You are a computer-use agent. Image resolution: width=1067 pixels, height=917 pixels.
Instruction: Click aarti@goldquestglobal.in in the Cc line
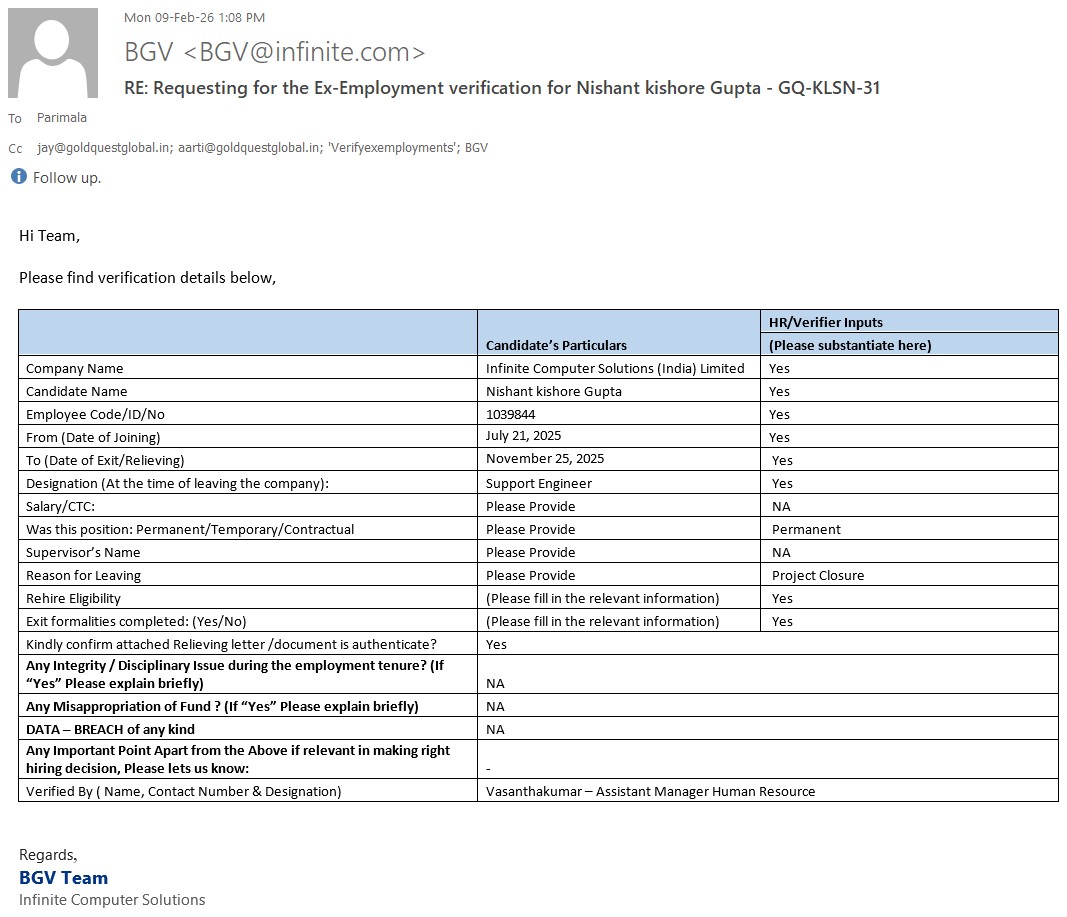(x=249, y=148)
